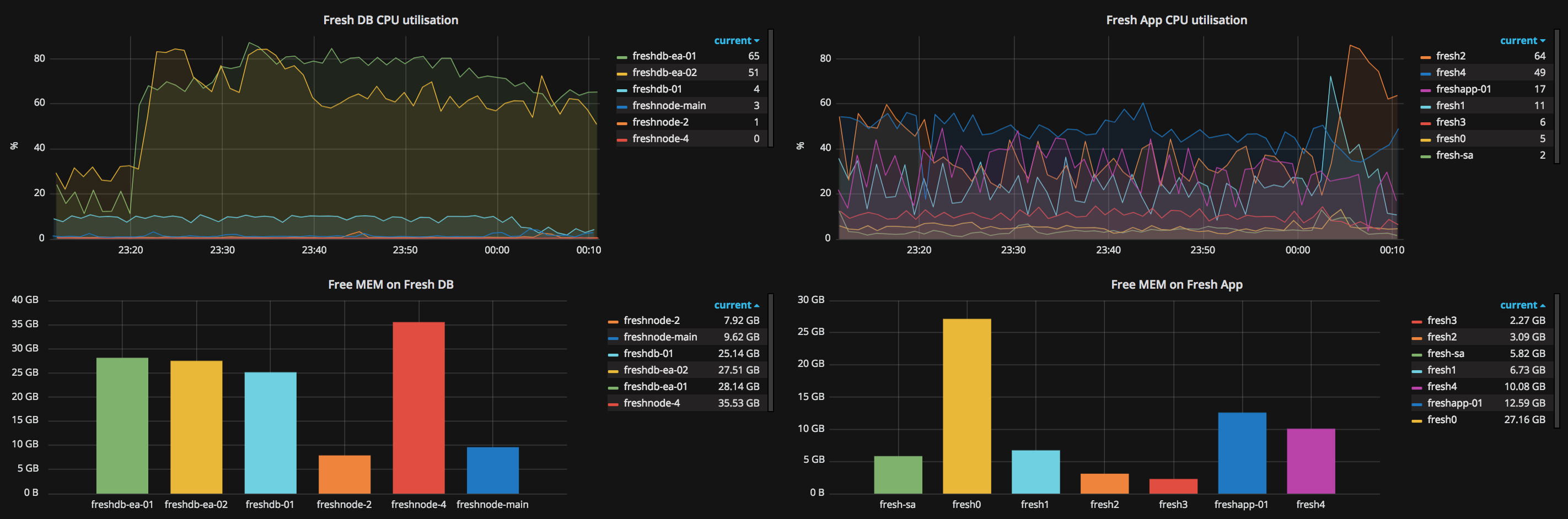Click blue color swatch for fresh4 CPU
The width and height of the screenshot is (1568, 519).
(x=1425, y=74)
